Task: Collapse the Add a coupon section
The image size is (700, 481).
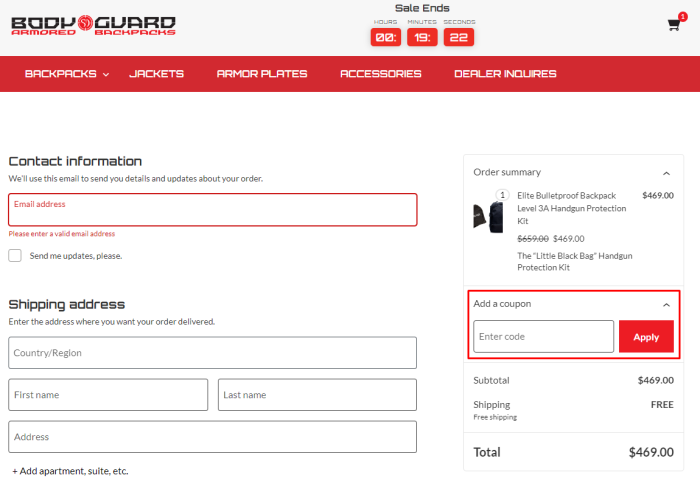Action: pyautogui.click(x=666, y=304)
